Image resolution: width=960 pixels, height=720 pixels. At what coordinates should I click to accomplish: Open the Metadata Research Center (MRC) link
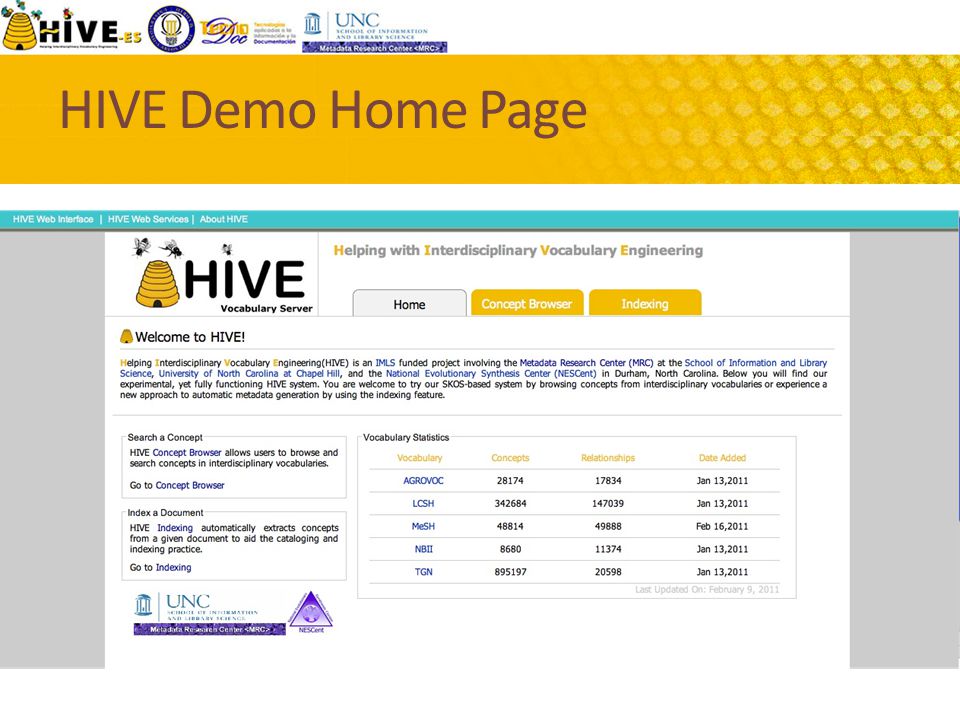(587, 362)
